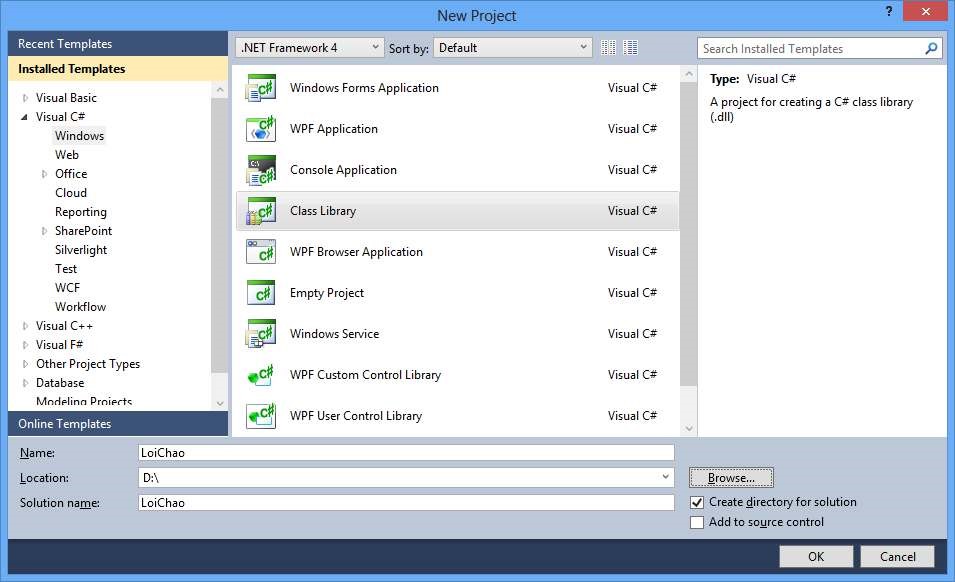This screenshot has width=955, height=582.
Task: Switch to small icons view
Action: point(610,48)
